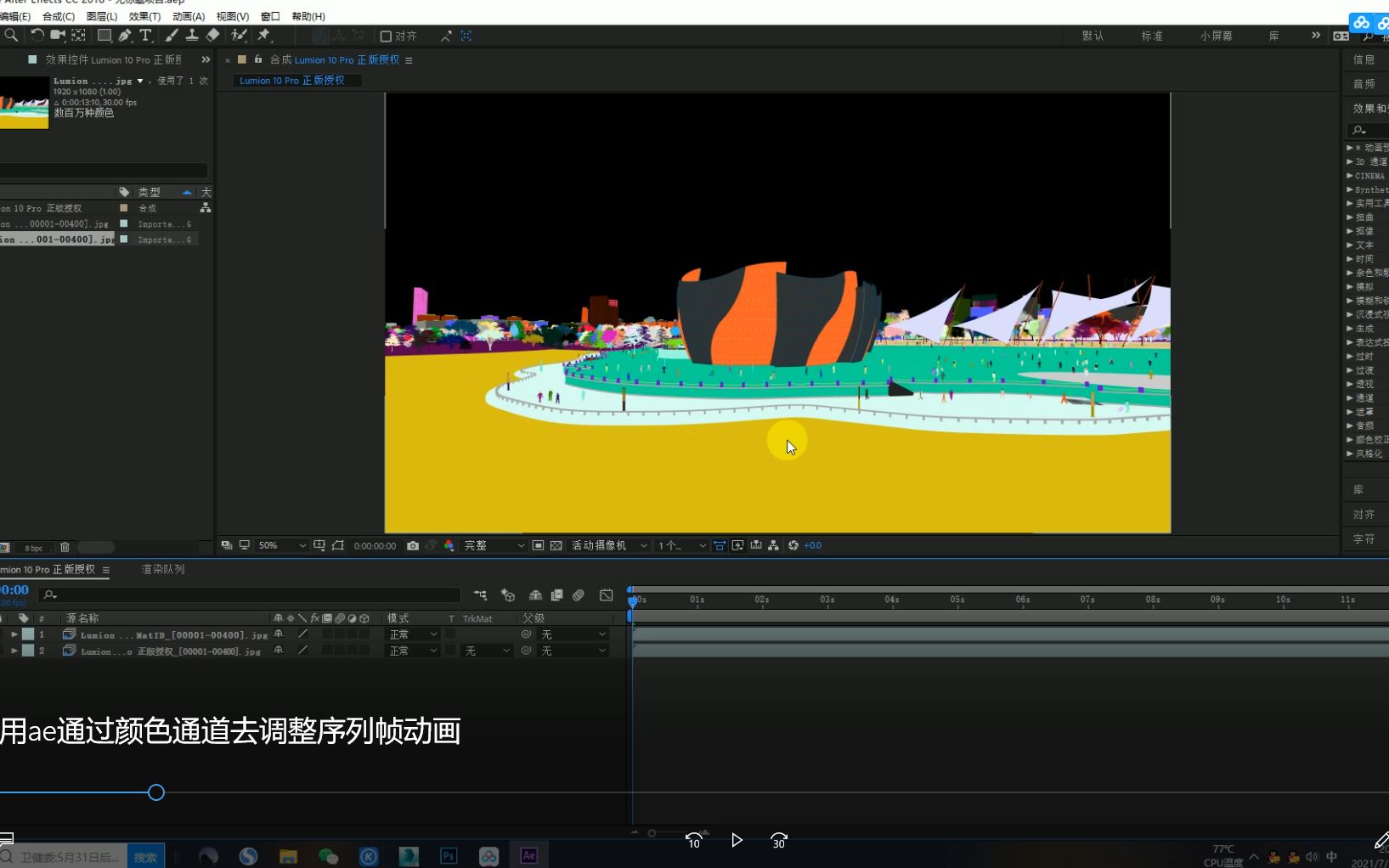
Task: Open the graph editor icon
Action: 607,595
